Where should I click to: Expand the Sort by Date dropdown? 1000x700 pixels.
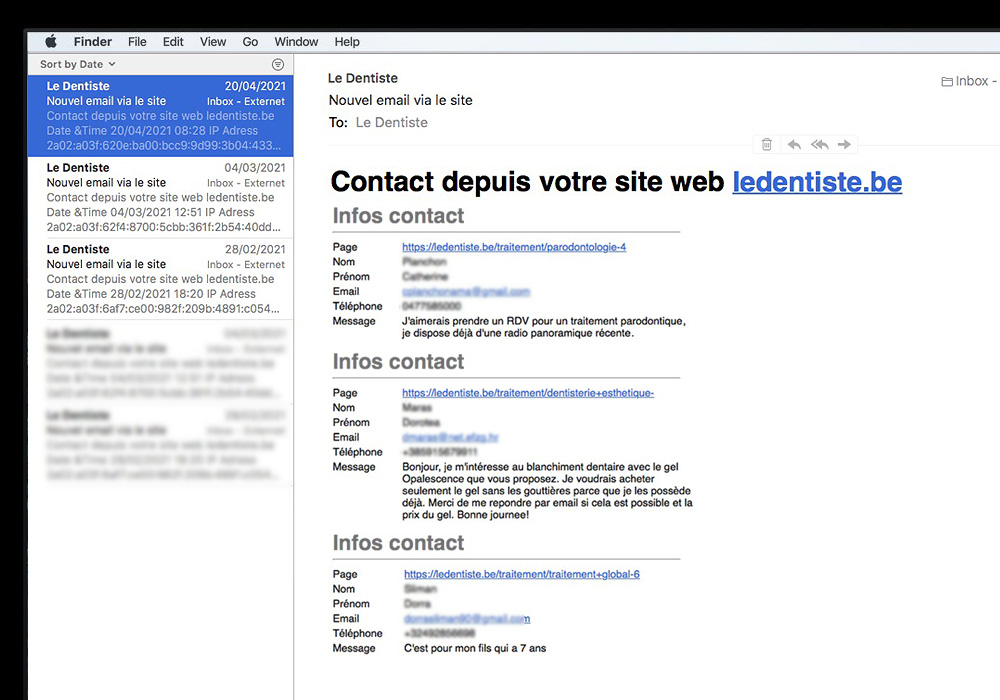78,64
